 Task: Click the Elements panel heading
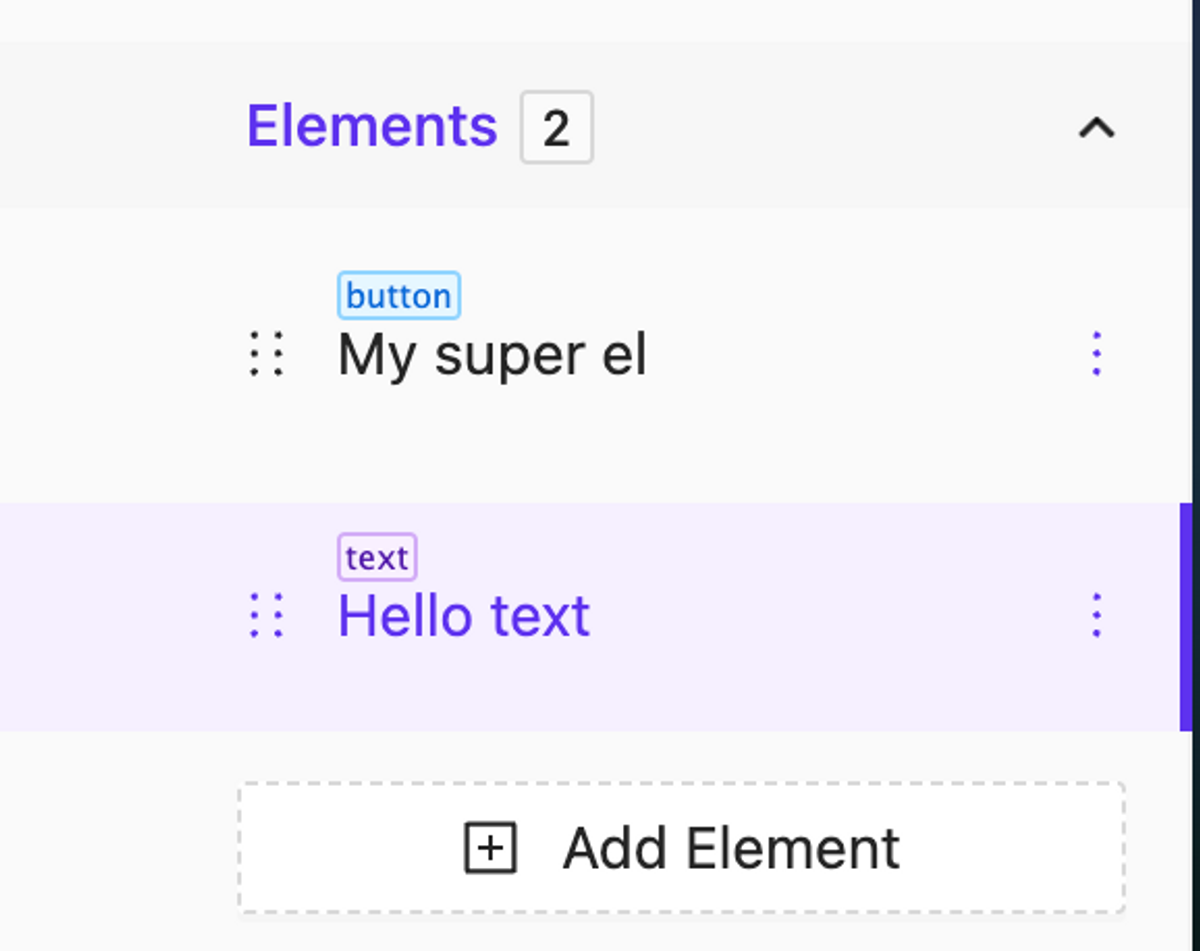point(371,125)
